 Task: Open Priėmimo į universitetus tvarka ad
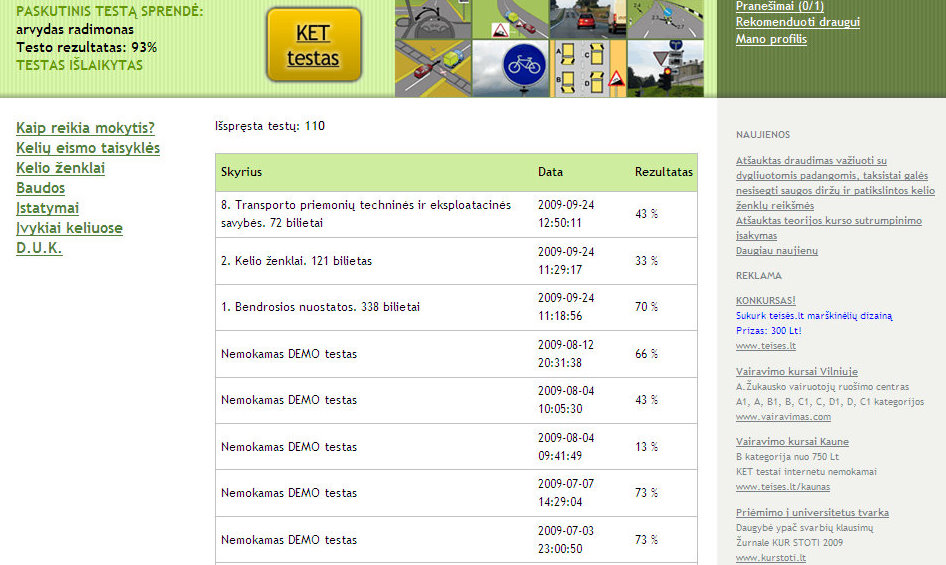(812, 512)
